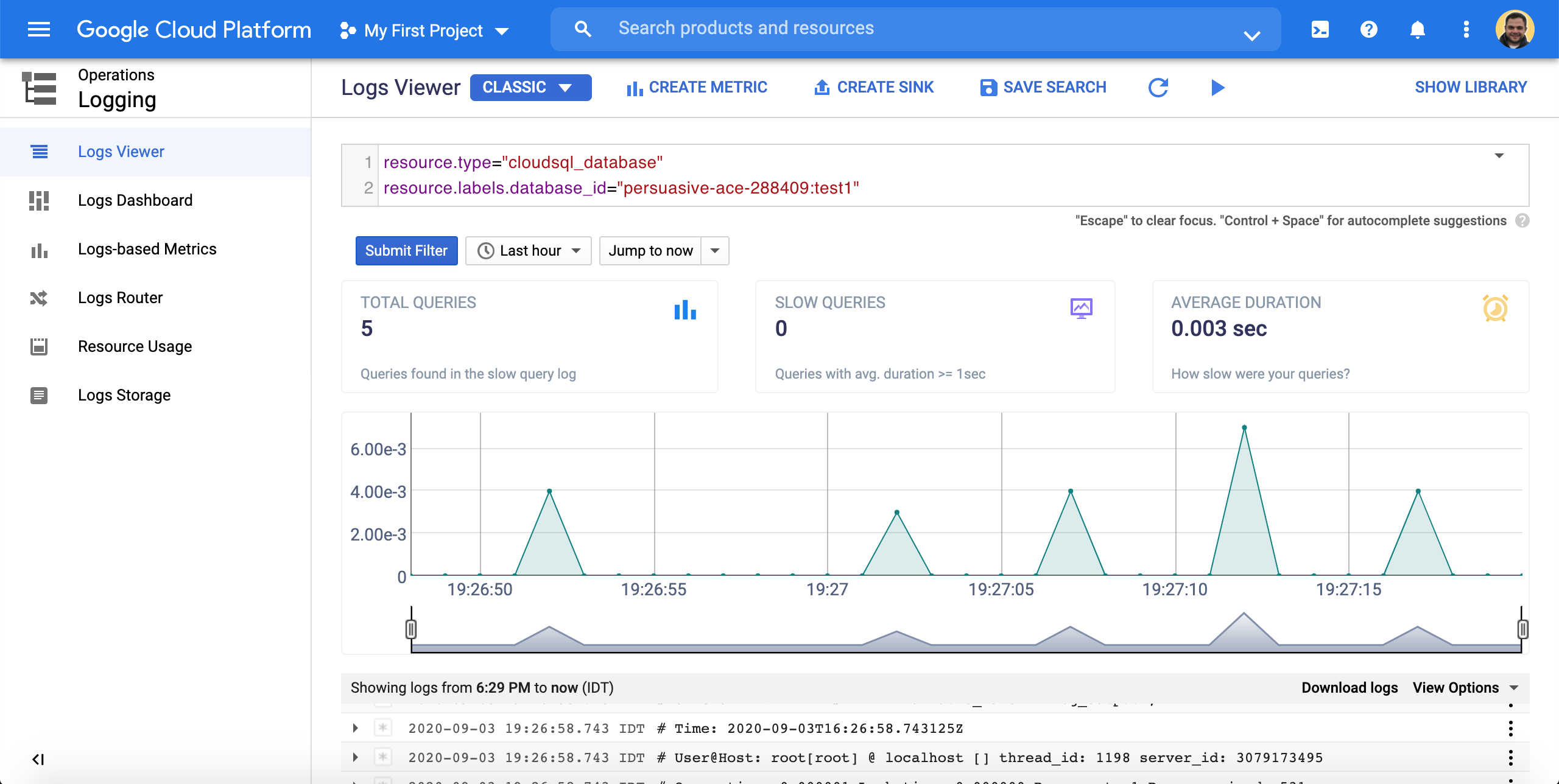Open the filter editor dropdown arrow
1559x784 pixels.
point(1499,156)
